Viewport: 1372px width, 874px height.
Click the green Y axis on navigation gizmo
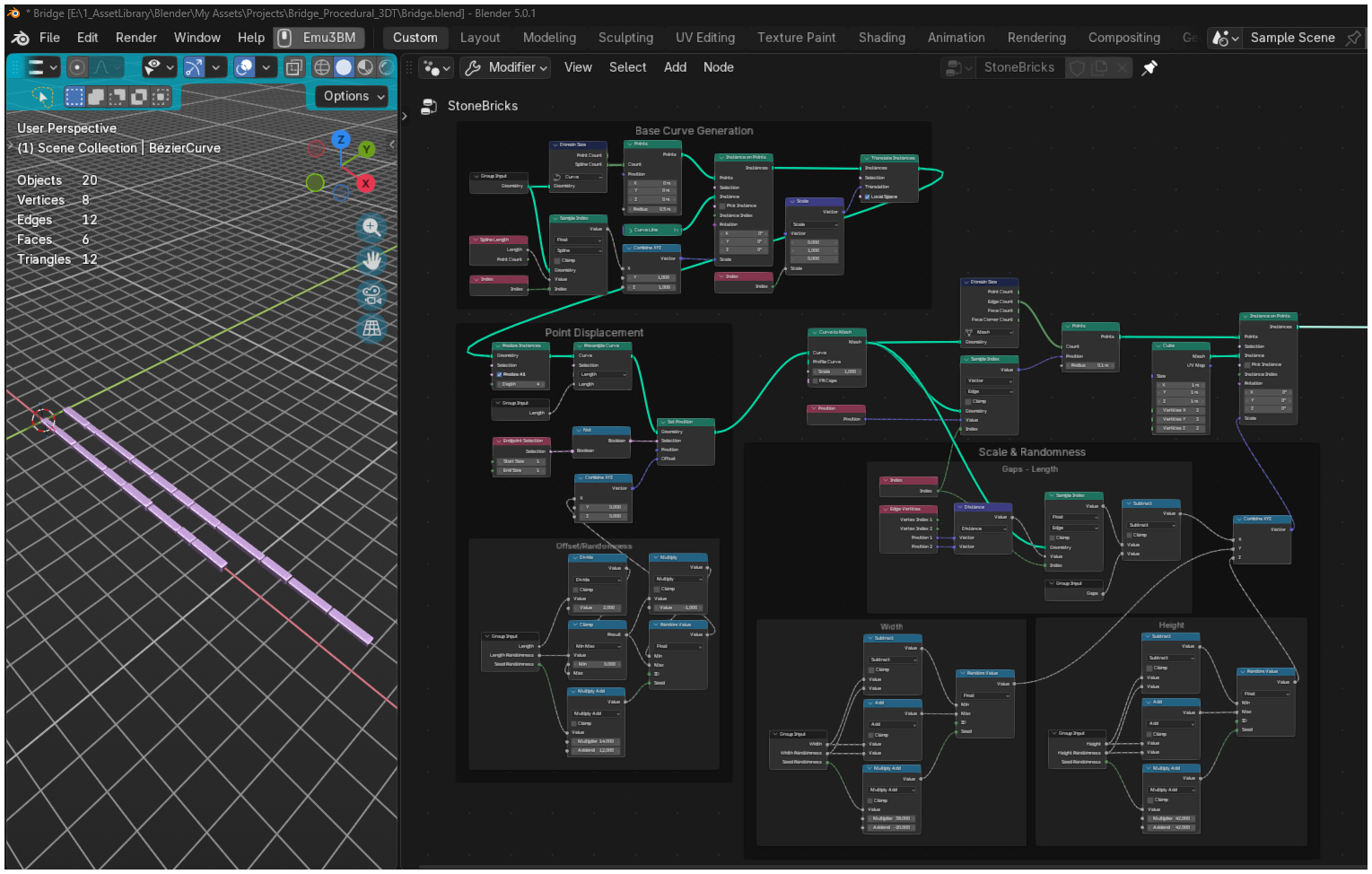(x=366, y=149)
